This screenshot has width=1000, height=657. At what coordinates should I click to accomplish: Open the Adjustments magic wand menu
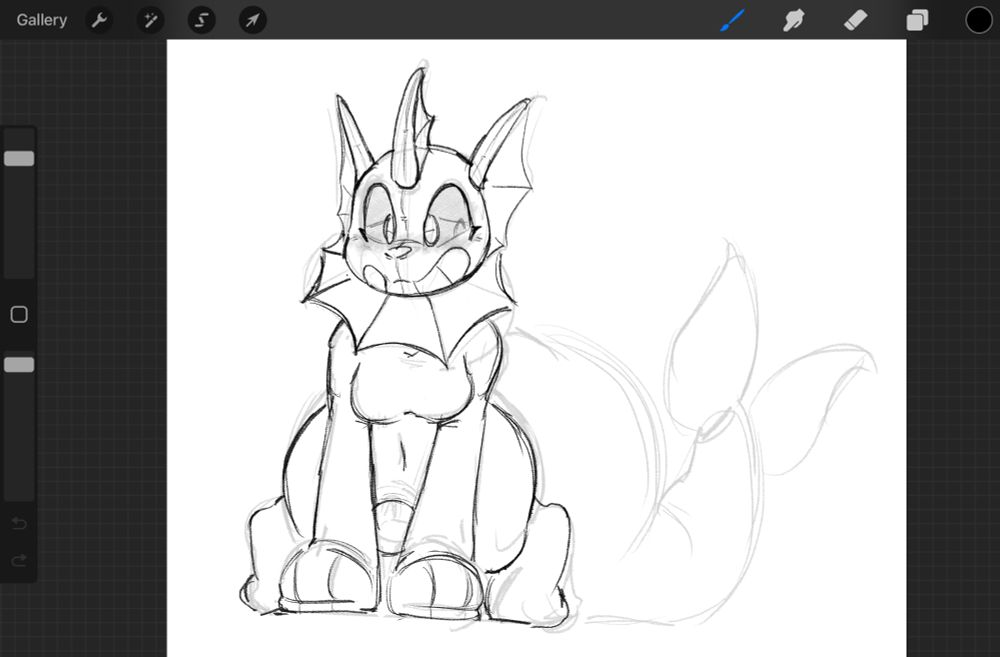151,20
